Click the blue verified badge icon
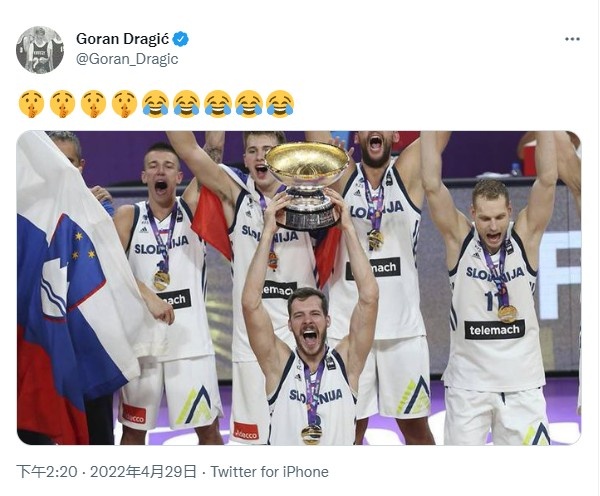Viewport: 600px width, 496px height. [x=181, y=39]
